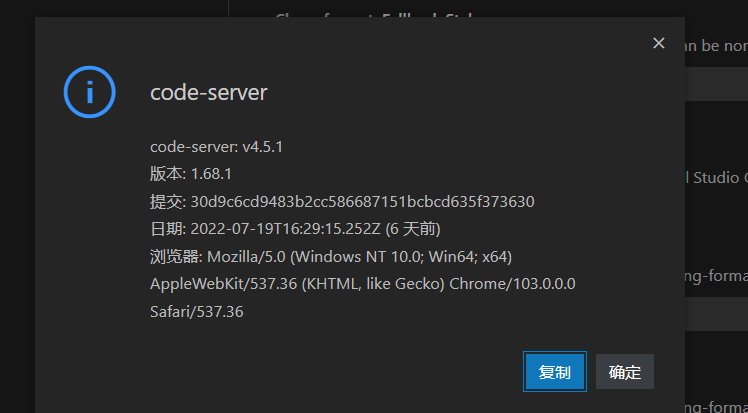
Task: Confirm the dialog with the 确定 button
Action: pos(625,372)
